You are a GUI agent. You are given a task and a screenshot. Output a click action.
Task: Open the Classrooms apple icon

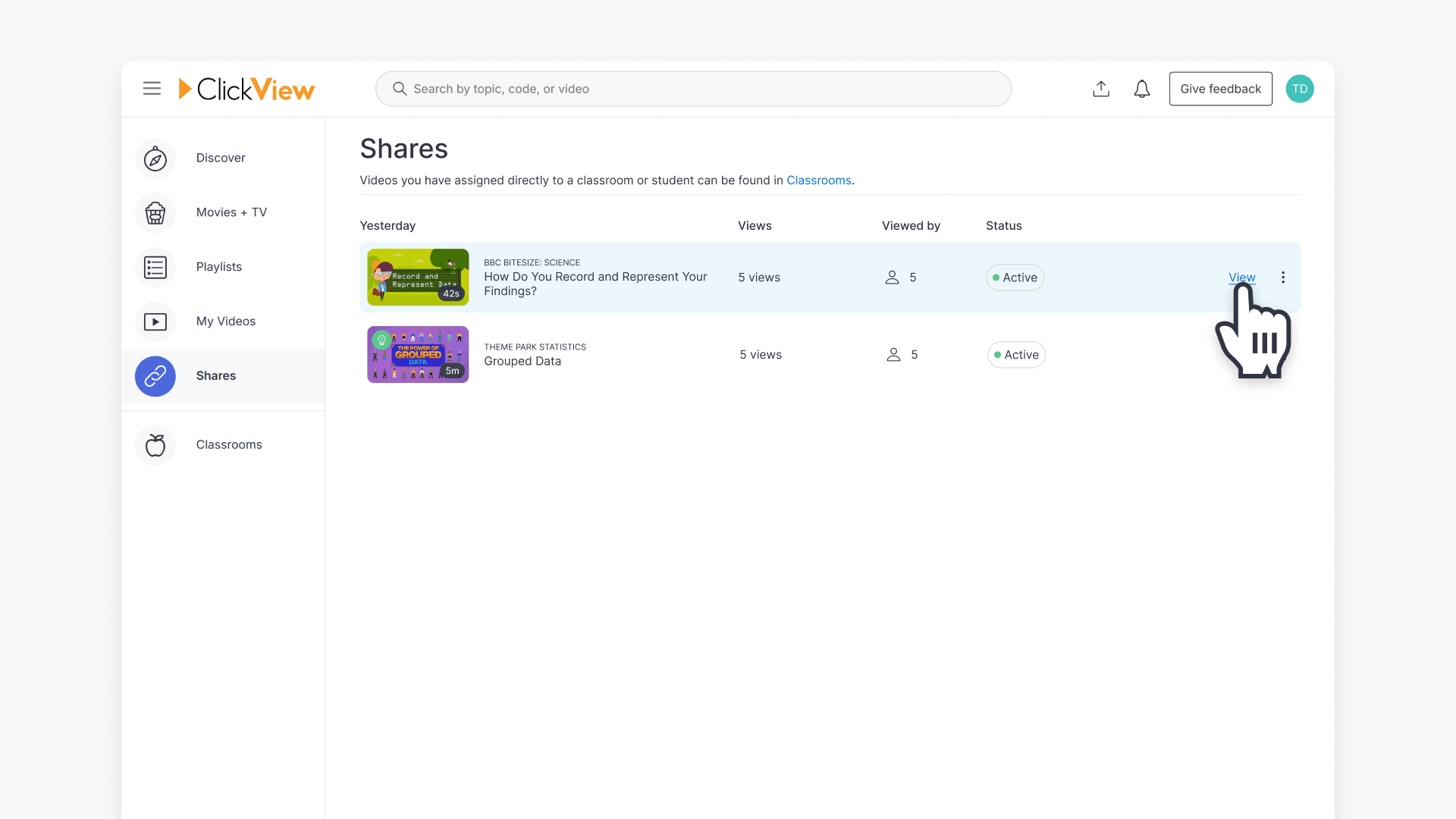[155, 445]
